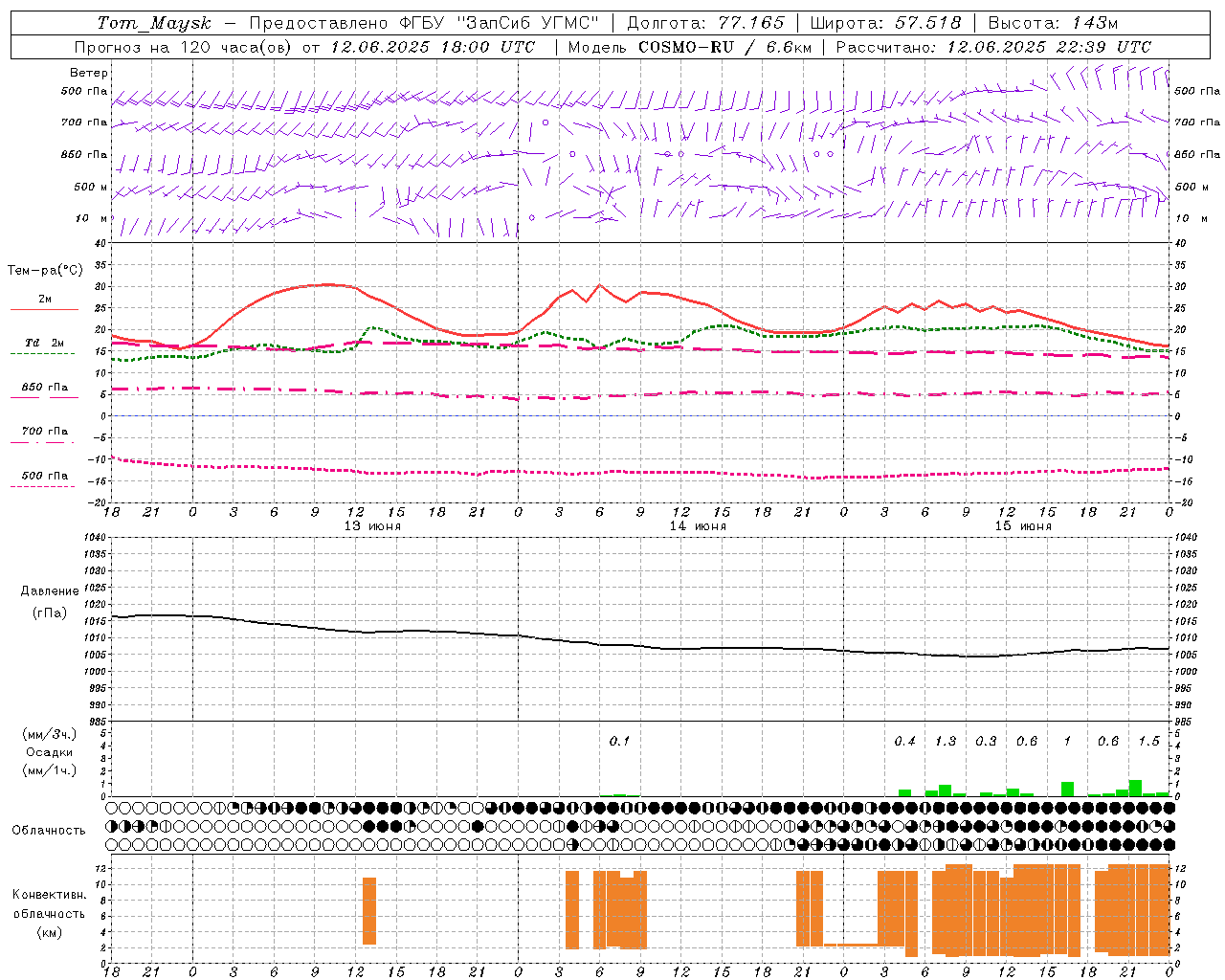Click the Давление pressure panel label
Screen dimensions: 1225x980
coord(50,591)
